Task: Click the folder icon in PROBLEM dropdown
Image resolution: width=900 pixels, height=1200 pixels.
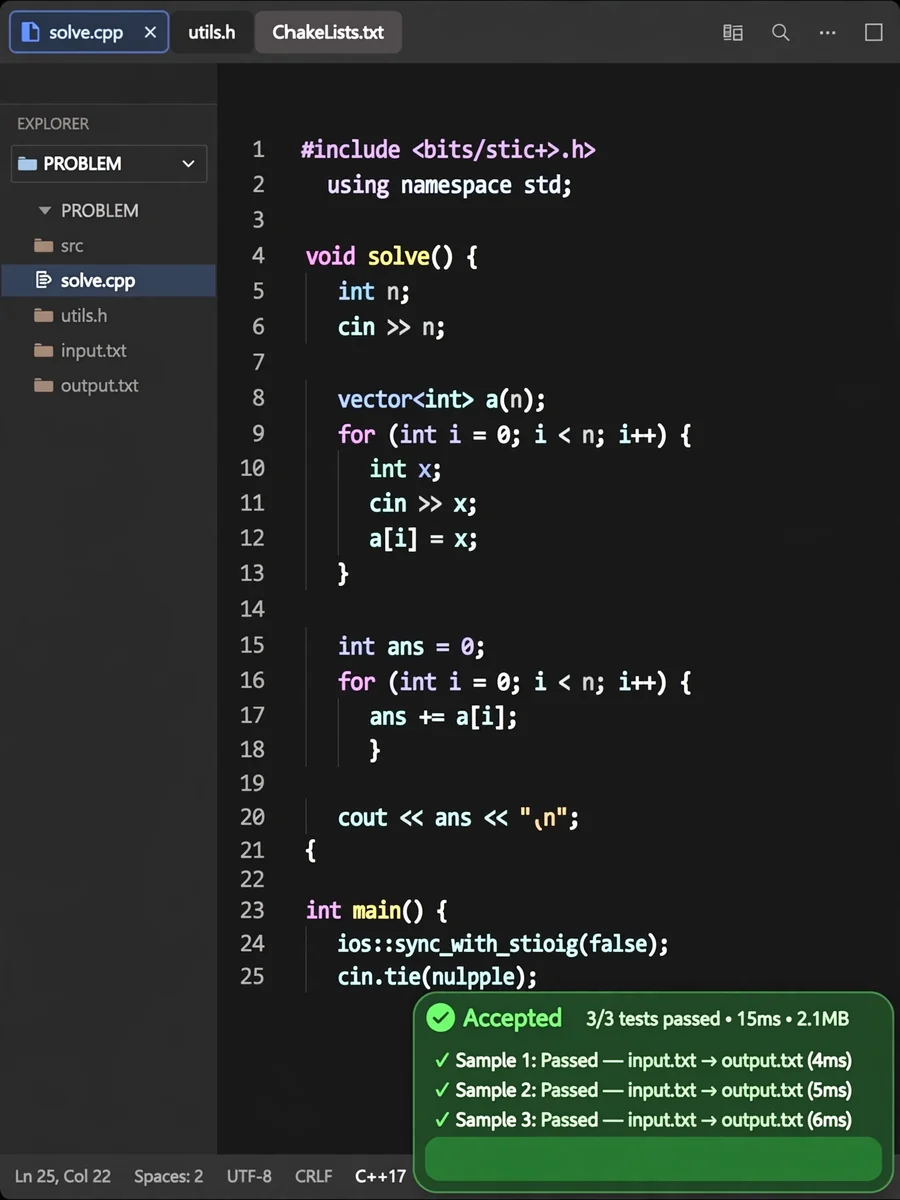Action: coord(28,164)
